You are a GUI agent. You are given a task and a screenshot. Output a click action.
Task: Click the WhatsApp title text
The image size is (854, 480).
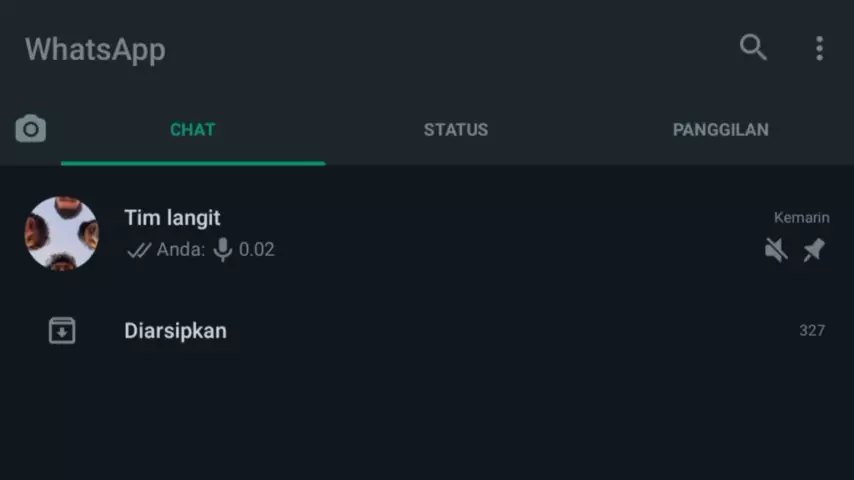[95, 49]
